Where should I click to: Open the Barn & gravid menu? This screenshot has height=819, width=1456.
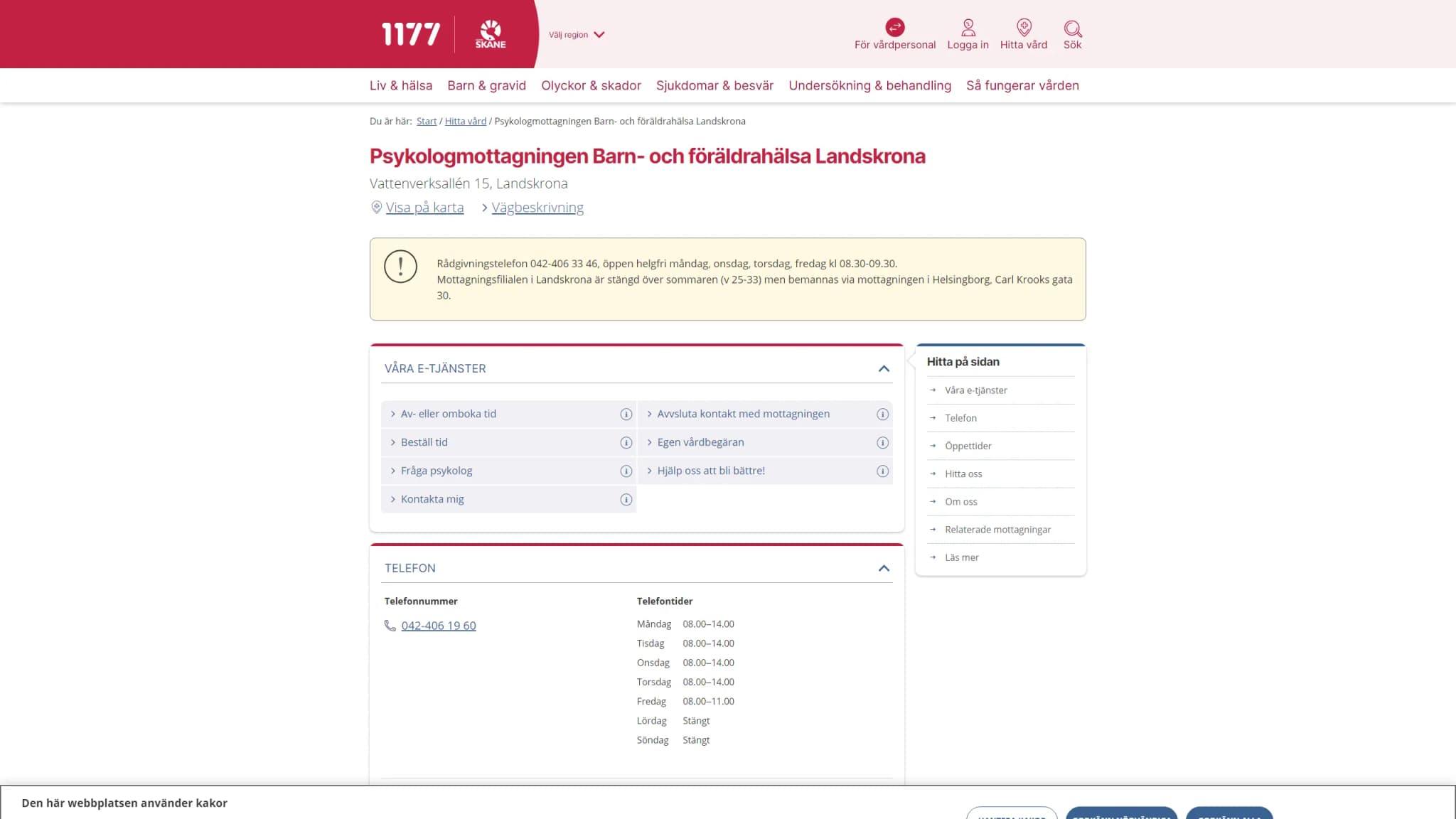486,85
